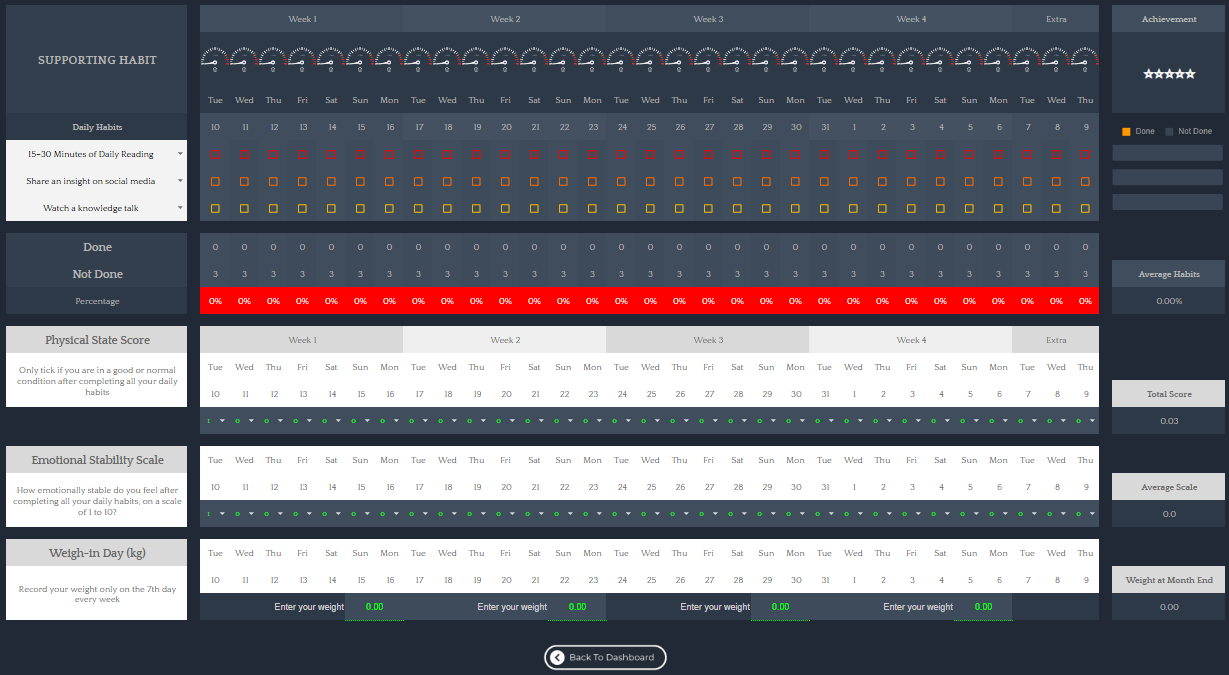Go back to the dashboard
The image size is (1229, 675).
click(605, 657)
